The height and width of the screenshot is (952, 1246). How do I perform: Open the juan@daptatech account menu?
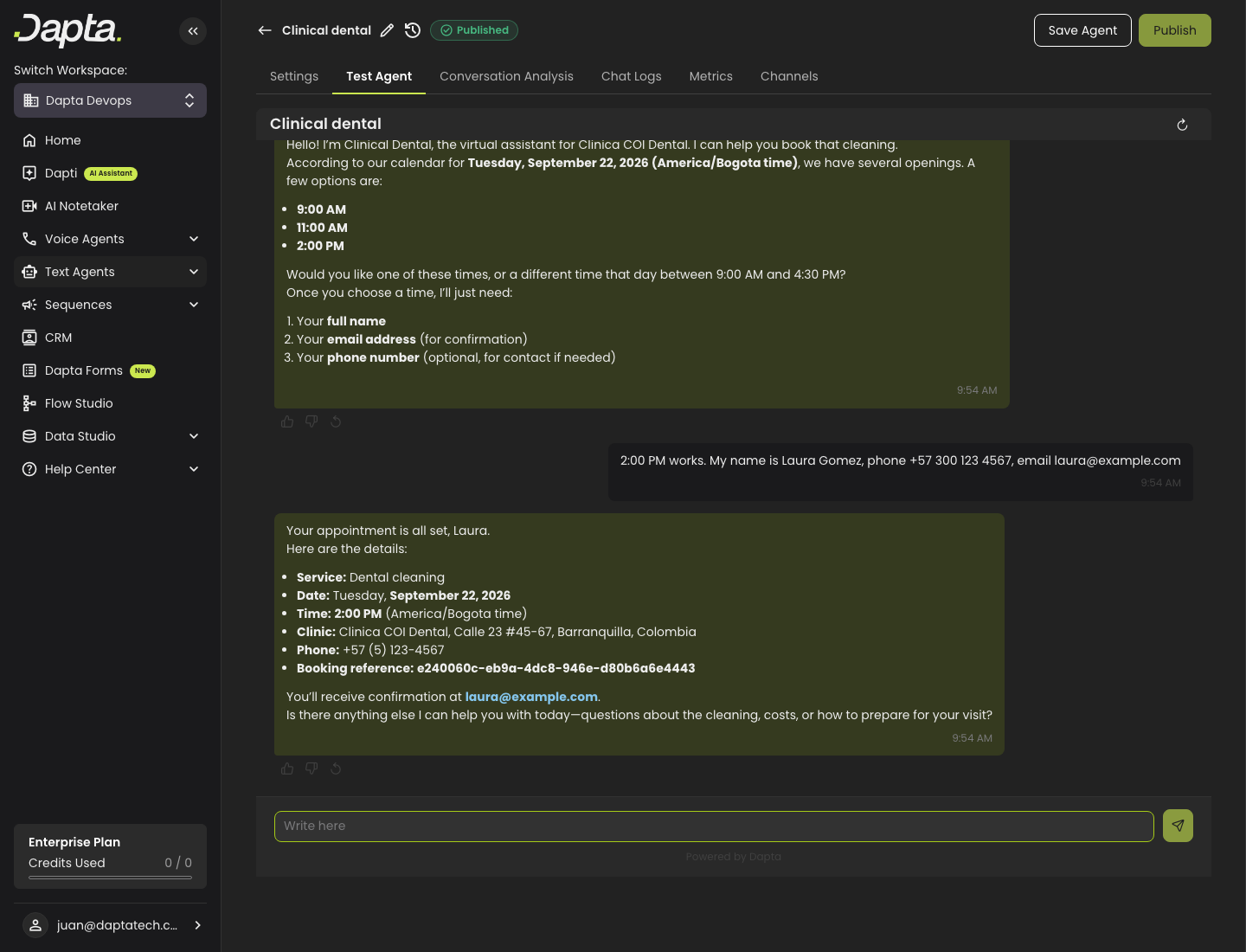110,925
